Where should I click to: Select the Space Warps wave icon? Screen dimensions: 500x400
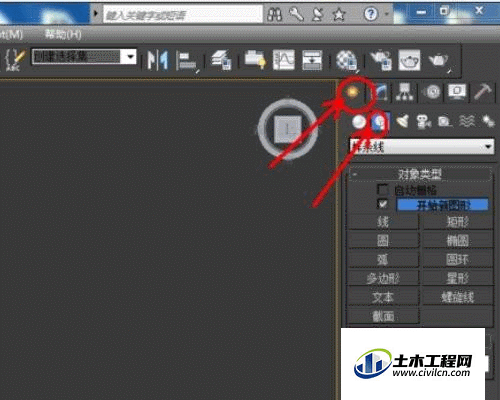(467, 122)
